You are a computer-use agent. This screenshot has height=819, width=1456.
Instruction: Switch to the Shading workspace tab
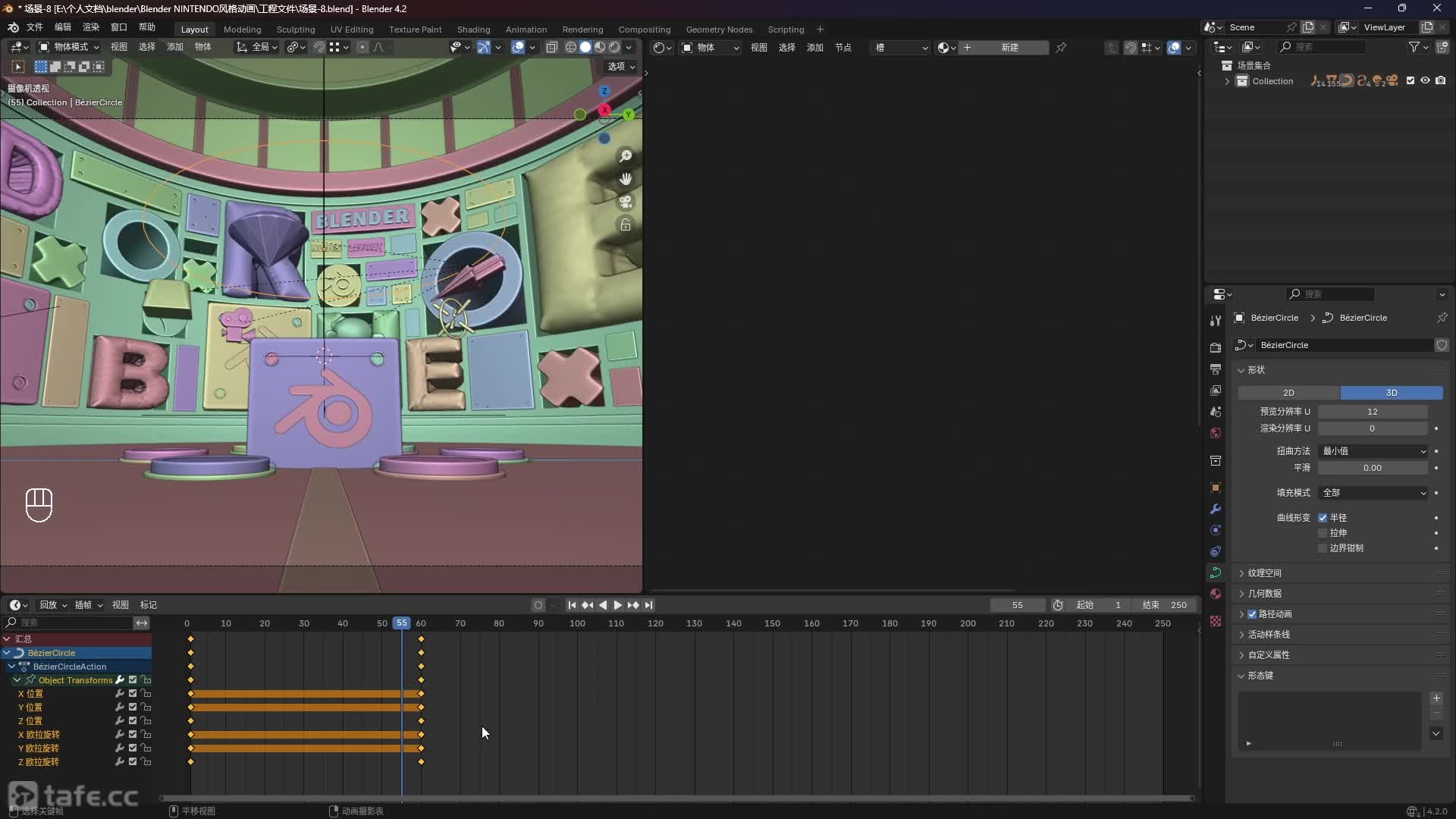pyautogui.click(x=473, y=30)
